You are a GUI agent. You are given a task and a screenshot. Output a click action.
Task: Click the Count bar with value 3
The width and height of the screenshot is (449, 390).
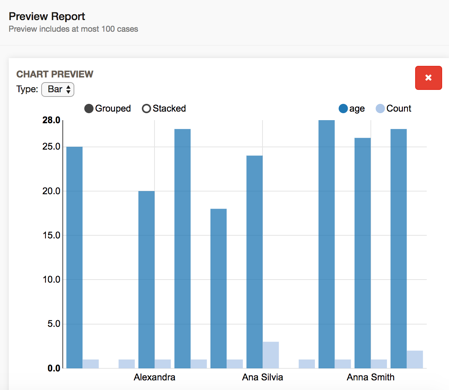pos(271,355)
